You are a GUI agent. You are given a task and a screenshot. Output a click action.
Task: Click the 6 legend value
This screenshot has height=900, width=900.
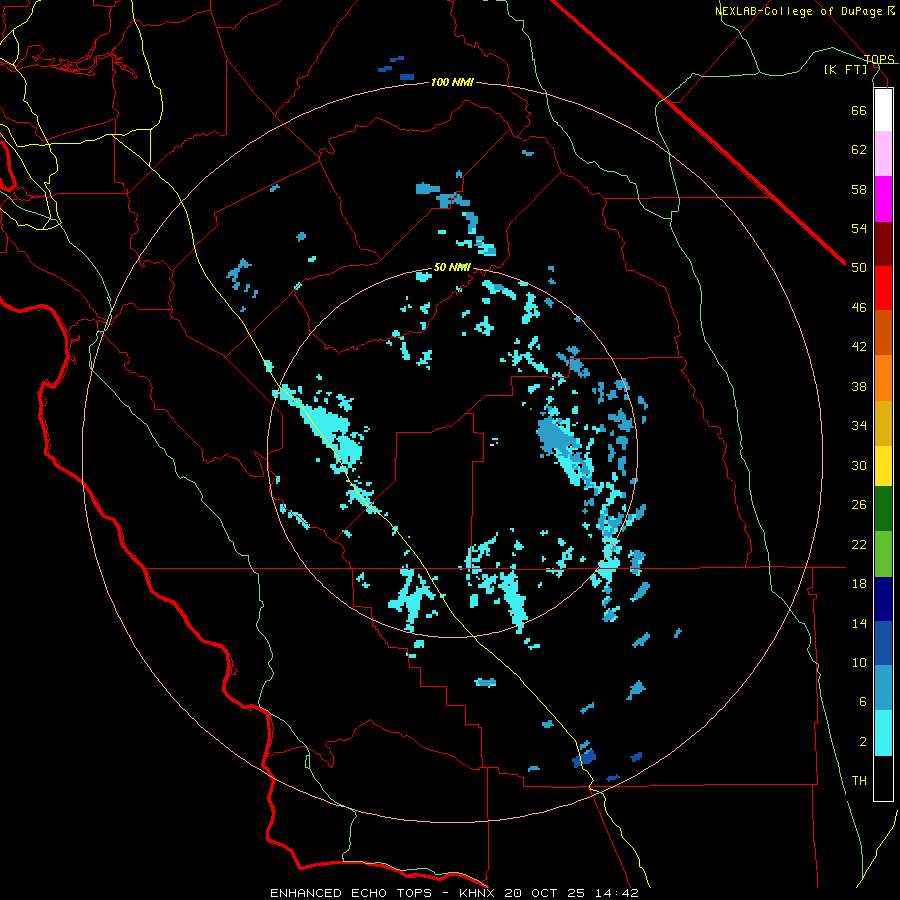pos(863,702)
